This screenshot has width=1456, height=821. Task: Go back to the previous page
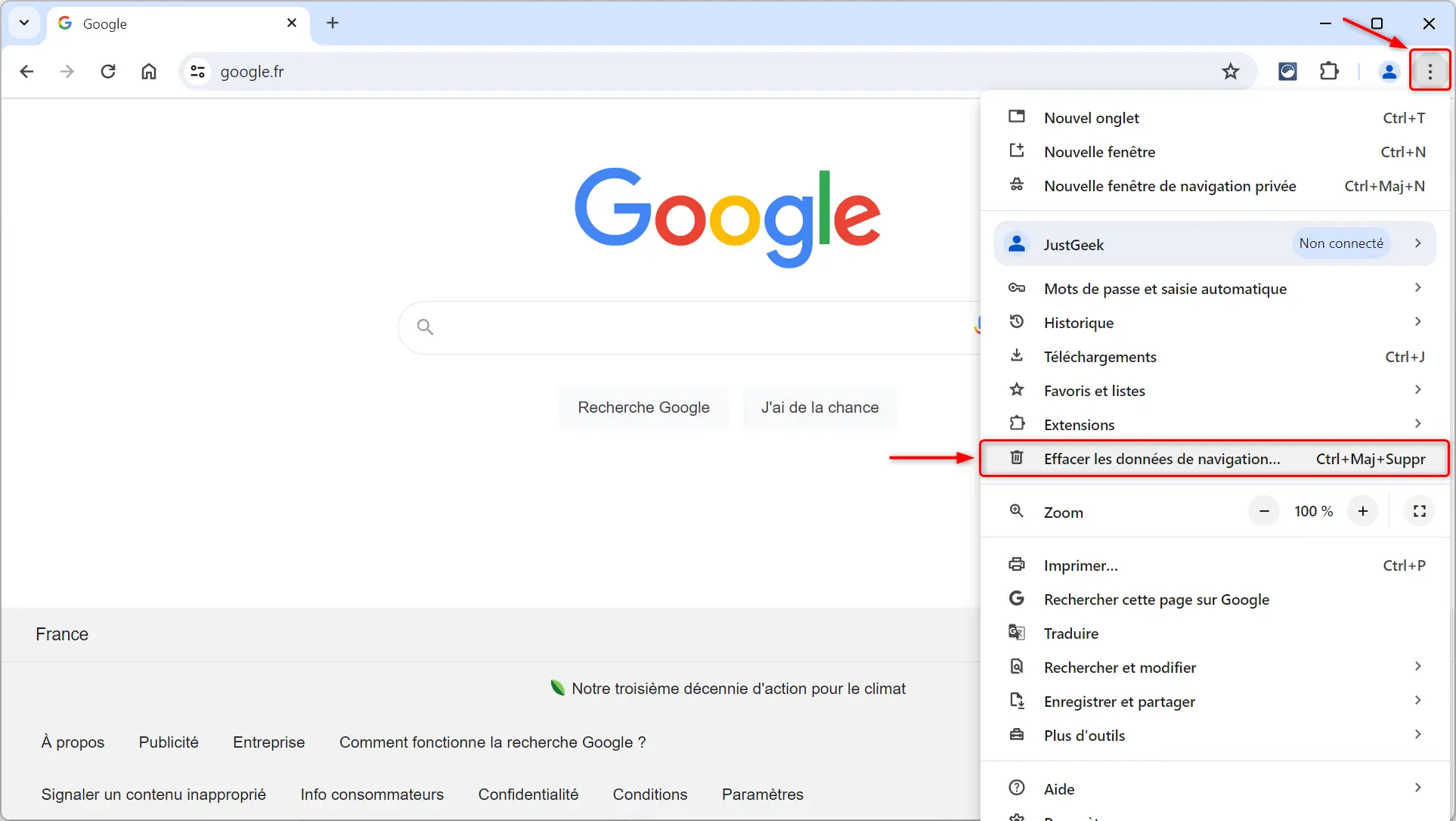point(26,71)
